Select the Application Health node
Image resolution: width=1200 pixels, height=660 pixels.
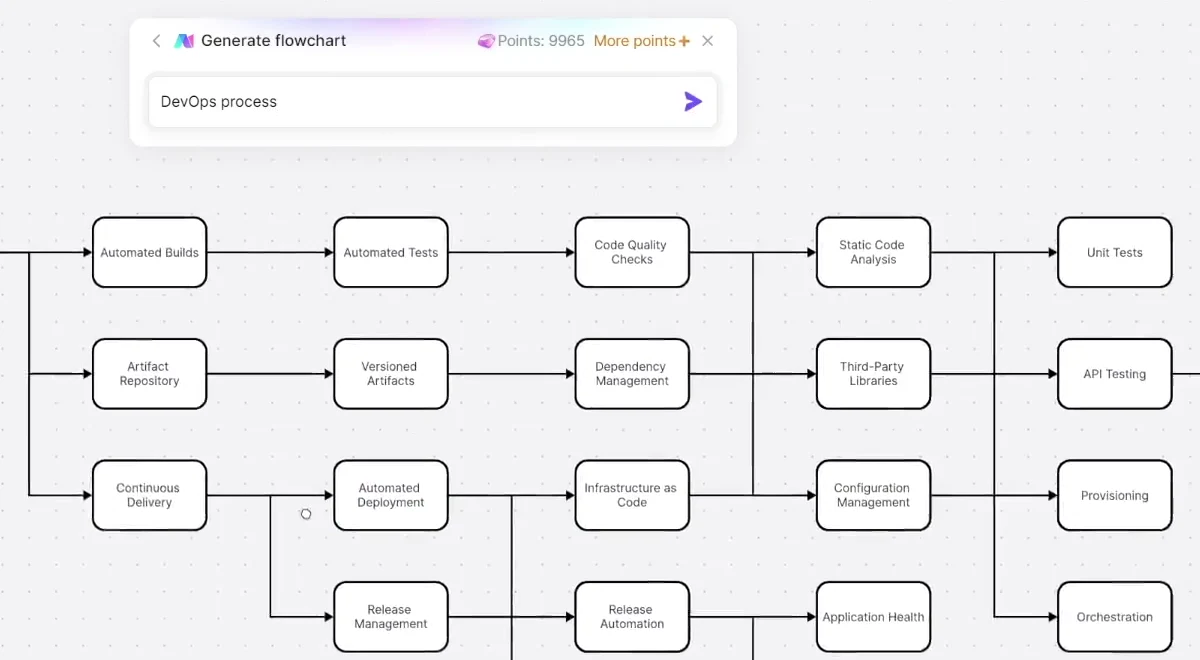873,617
